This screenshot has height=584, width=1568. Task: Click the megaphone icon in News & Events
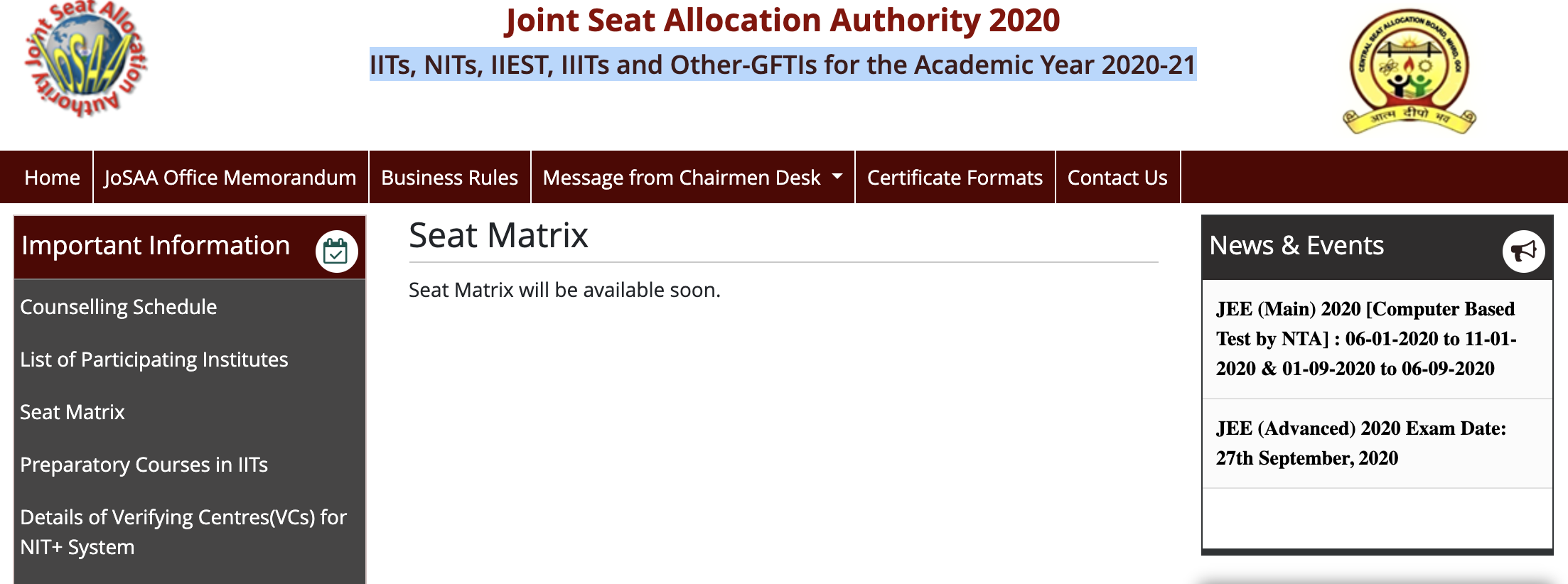(x=1523, y=251)
